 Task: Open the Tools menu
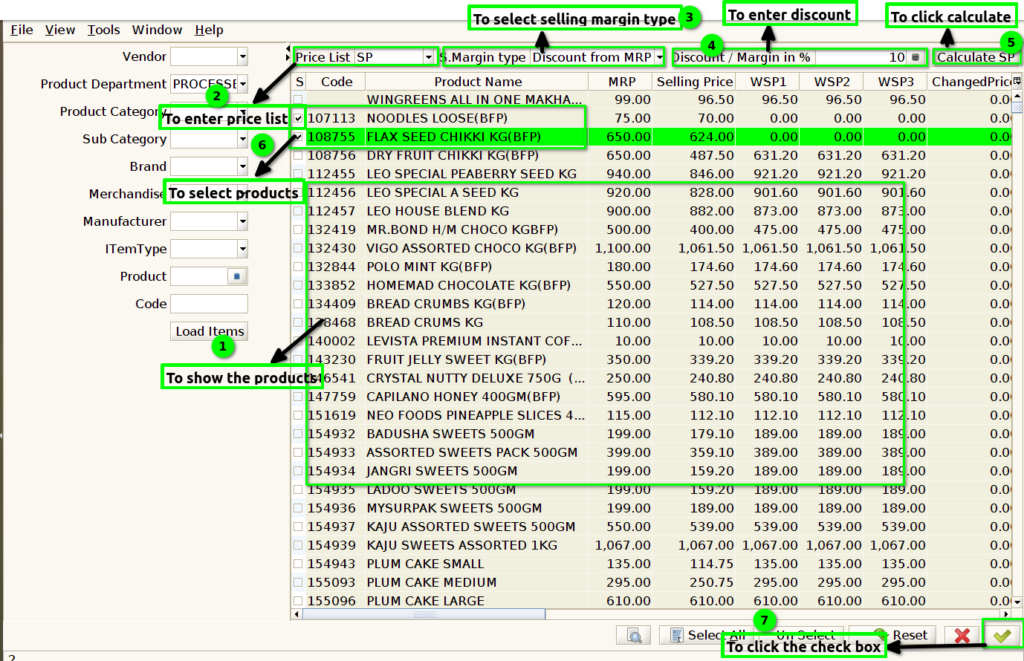click(104, 30)
